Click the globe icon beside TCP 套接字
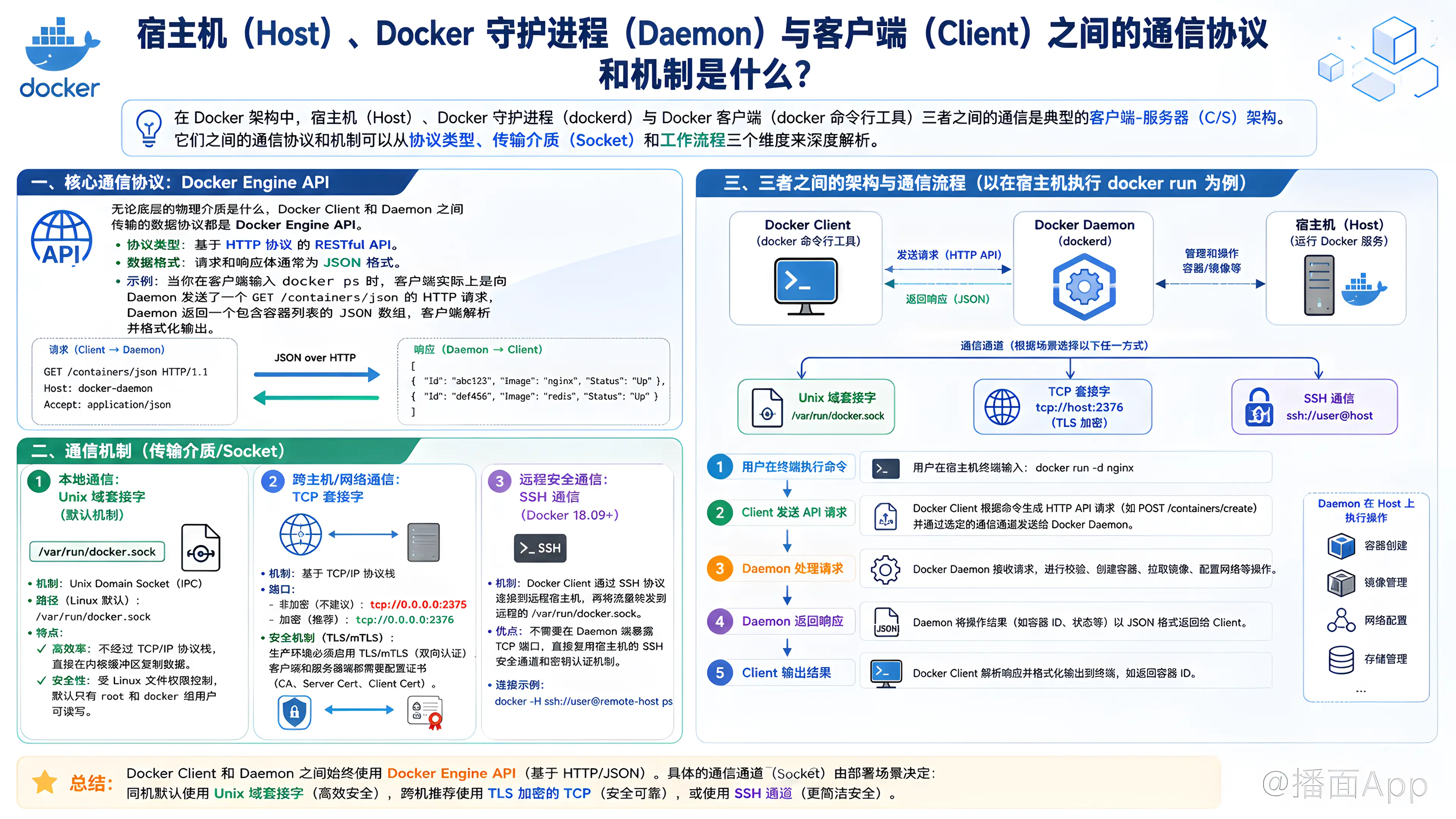 pos(1001,407)
